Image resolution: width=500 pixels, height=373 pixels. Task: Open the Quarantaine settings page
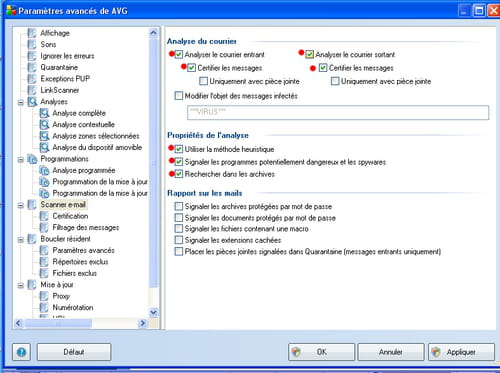59,67
